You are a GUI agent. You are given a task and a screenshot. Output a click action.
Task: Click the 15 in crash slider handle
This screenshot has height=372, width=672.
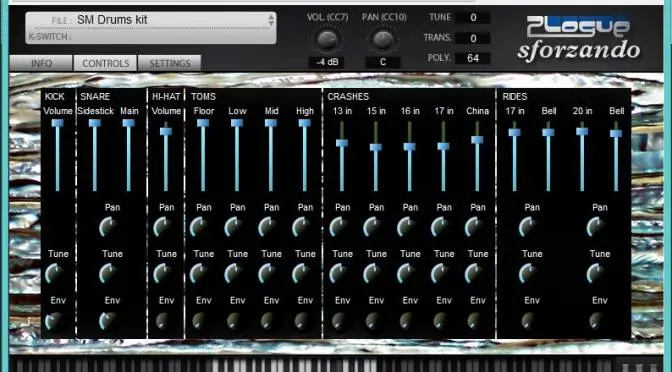click(x=376, y=147)
